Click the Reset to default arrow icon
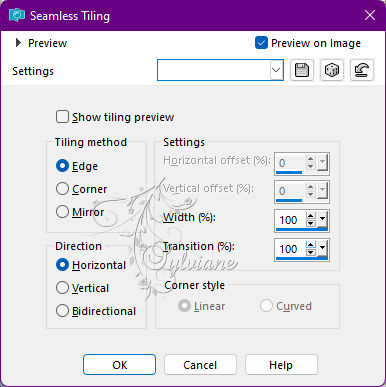 pyautogui.click(x=362, y=70)
